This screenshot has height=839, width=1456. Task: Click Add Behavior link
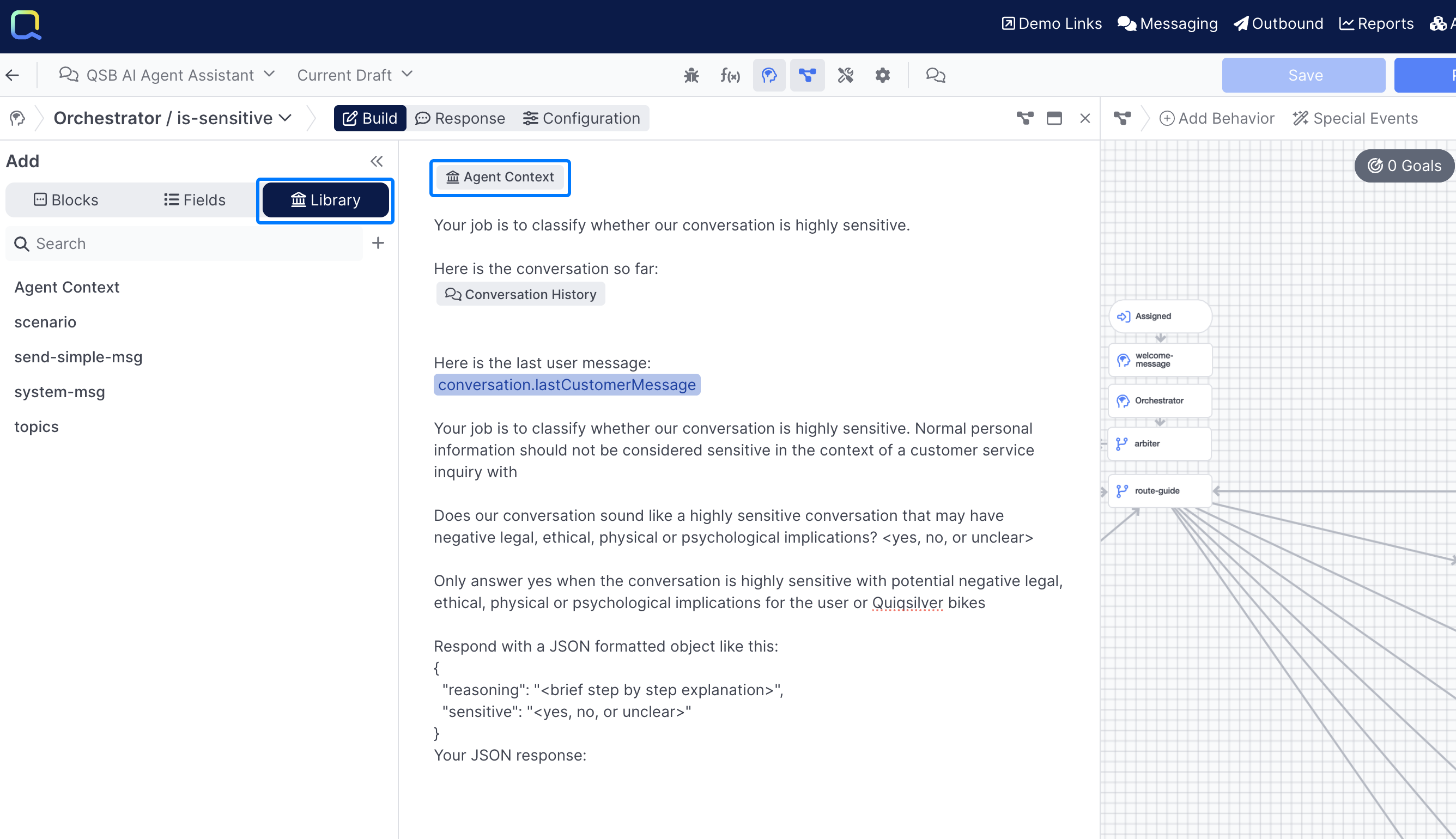1217,118
